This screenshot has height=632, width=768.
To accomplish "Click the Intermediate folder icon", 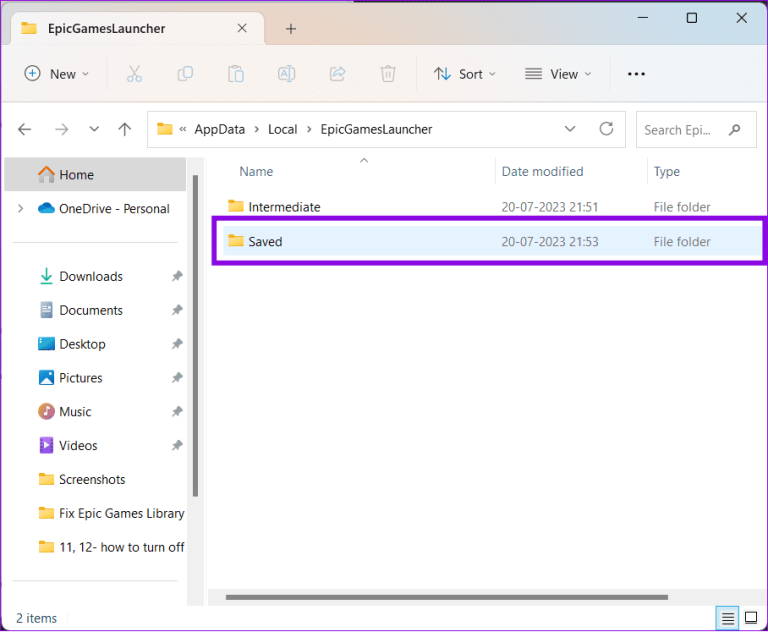I will (236, 206).
